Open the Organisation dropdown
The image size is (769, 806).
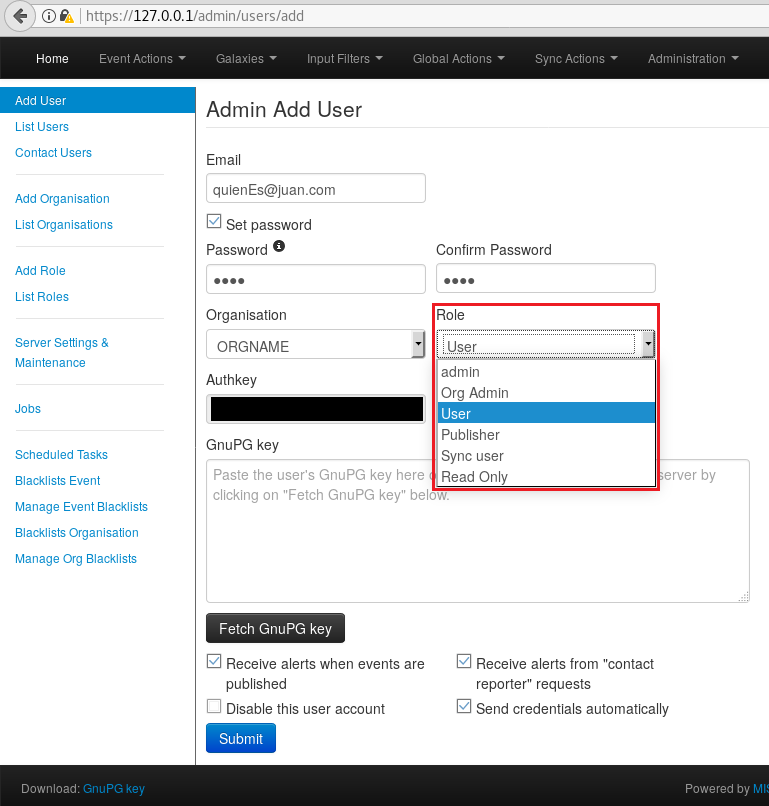[x=315, y=346]
